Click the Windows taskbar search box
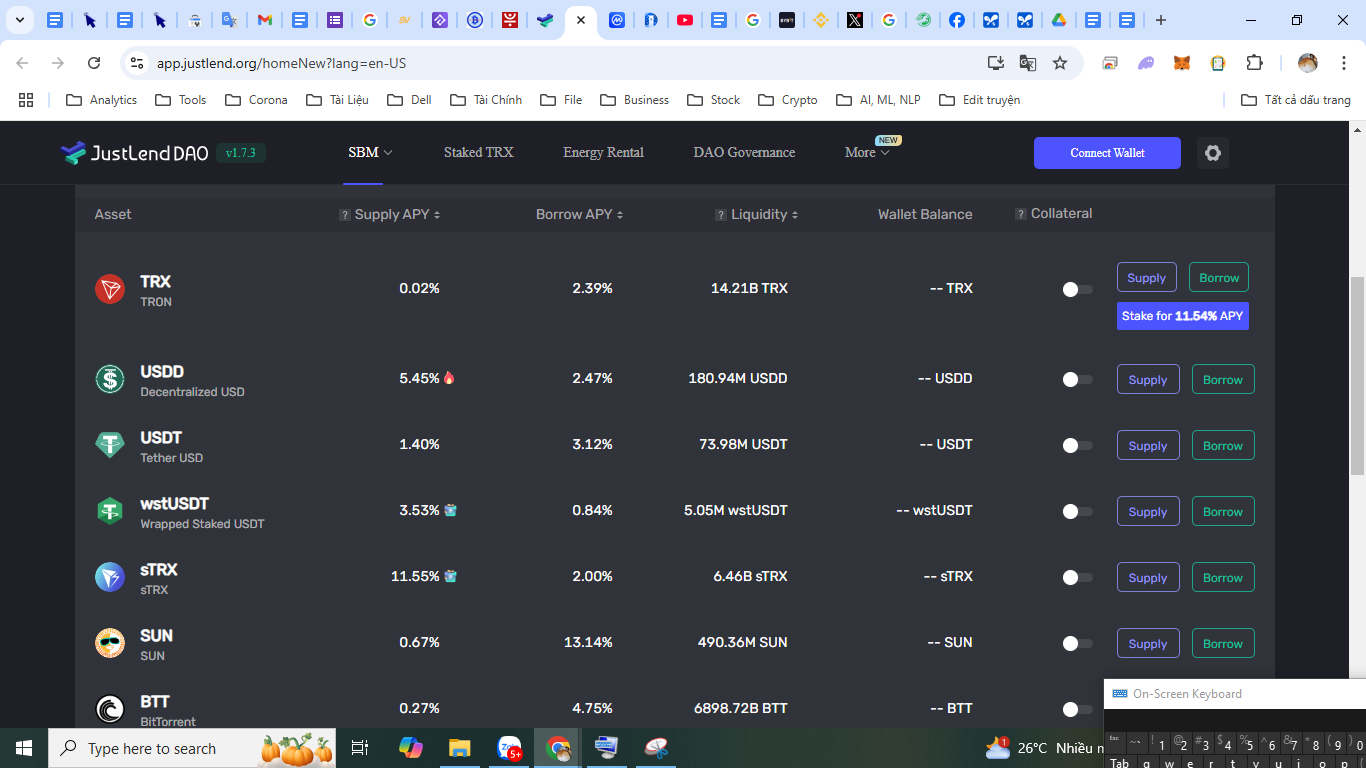This screenshot has height=768, width=1366. [192, 748]
